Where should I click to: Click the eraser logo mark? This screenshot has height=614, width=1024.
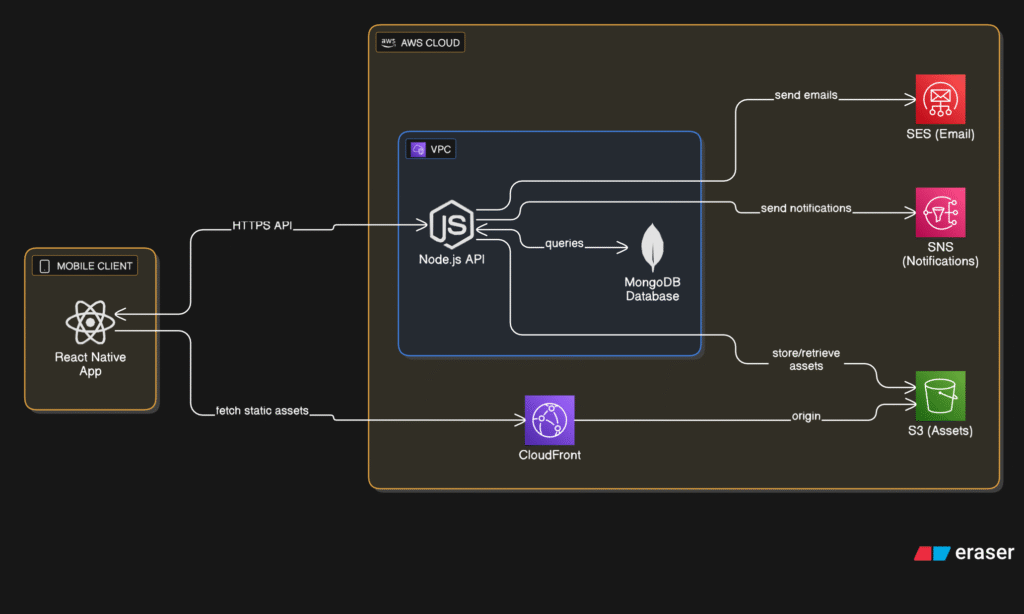pyautogui.click(x=932, y=553)
